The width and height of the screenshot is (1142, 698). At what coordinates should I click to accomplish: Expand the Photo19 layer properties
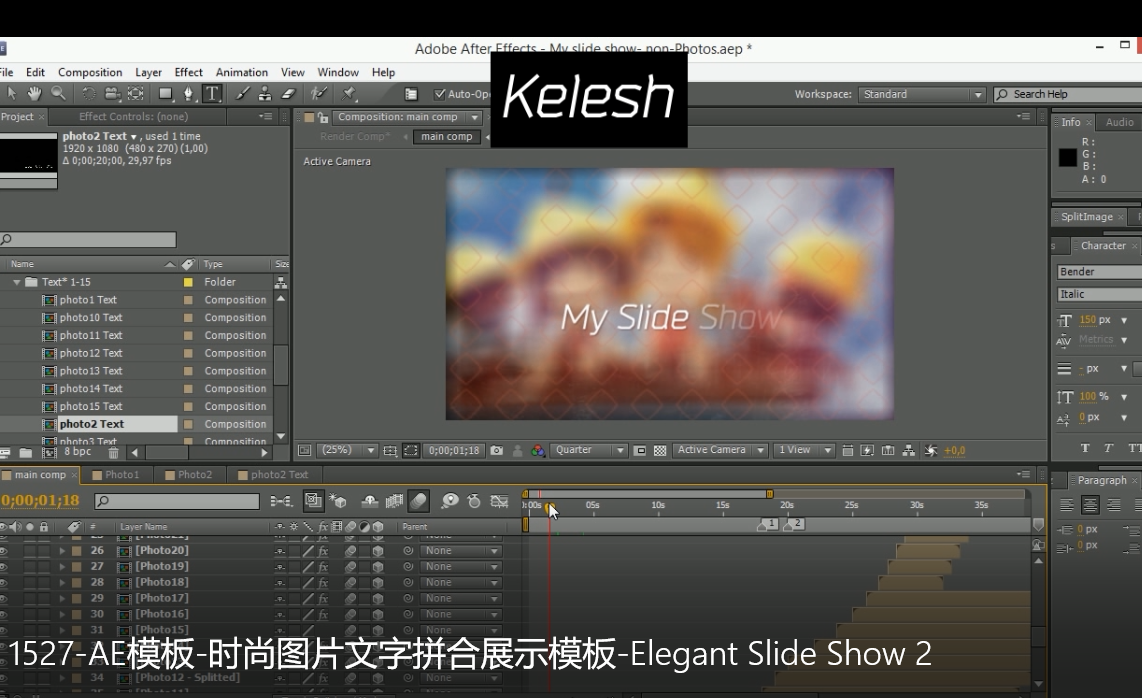pos(62,567)
